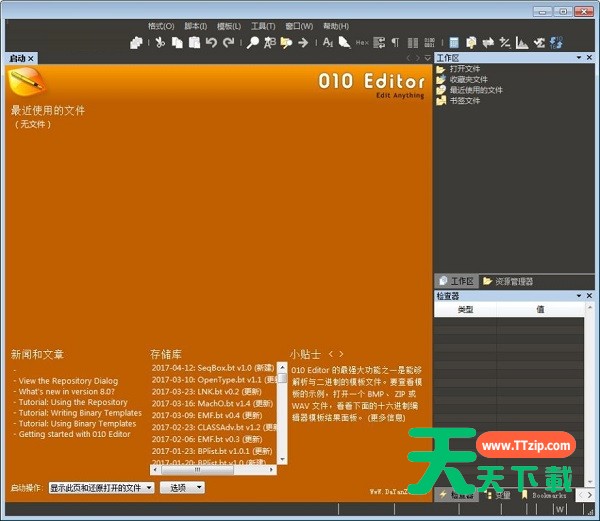Click the Font (A) icon
Image resolution: width=600 pixels, height=521 pixels.
click(328, 42)
